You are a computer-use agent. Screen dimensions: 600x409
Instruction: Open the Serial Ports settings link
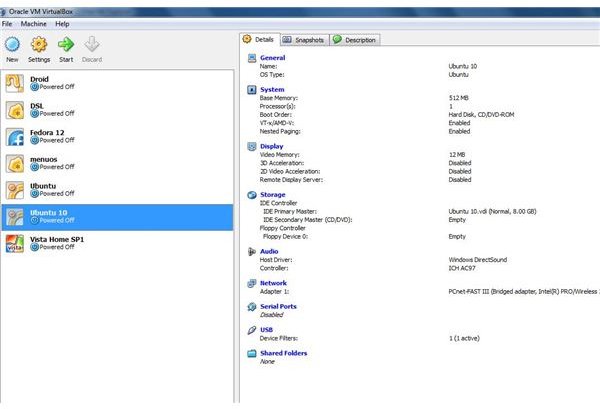278,306
